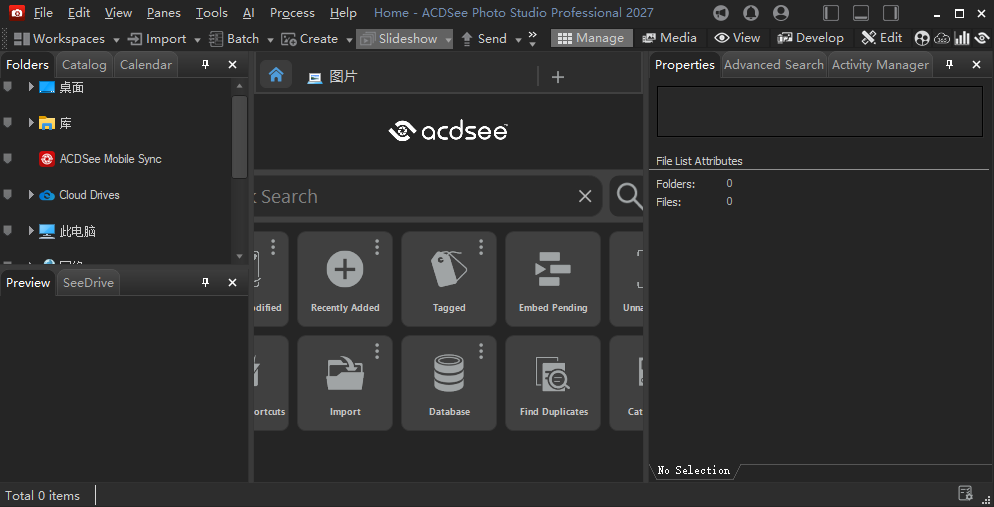Open the Import tile
Screen dimensions: 994x507
[345, 383]
